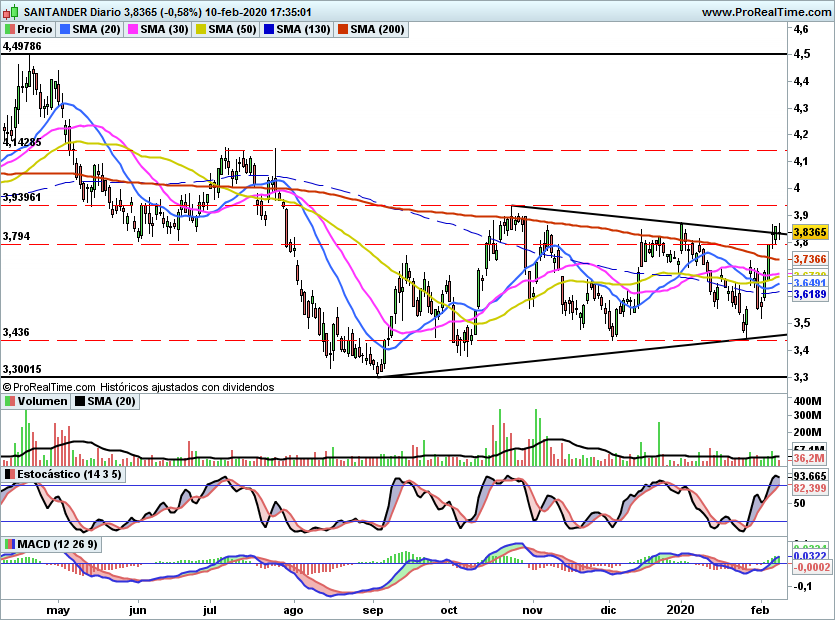Screen dimensions: 835x620
Task: Click the SMA 200 value tag 3,7366
Action: [810, 259]
